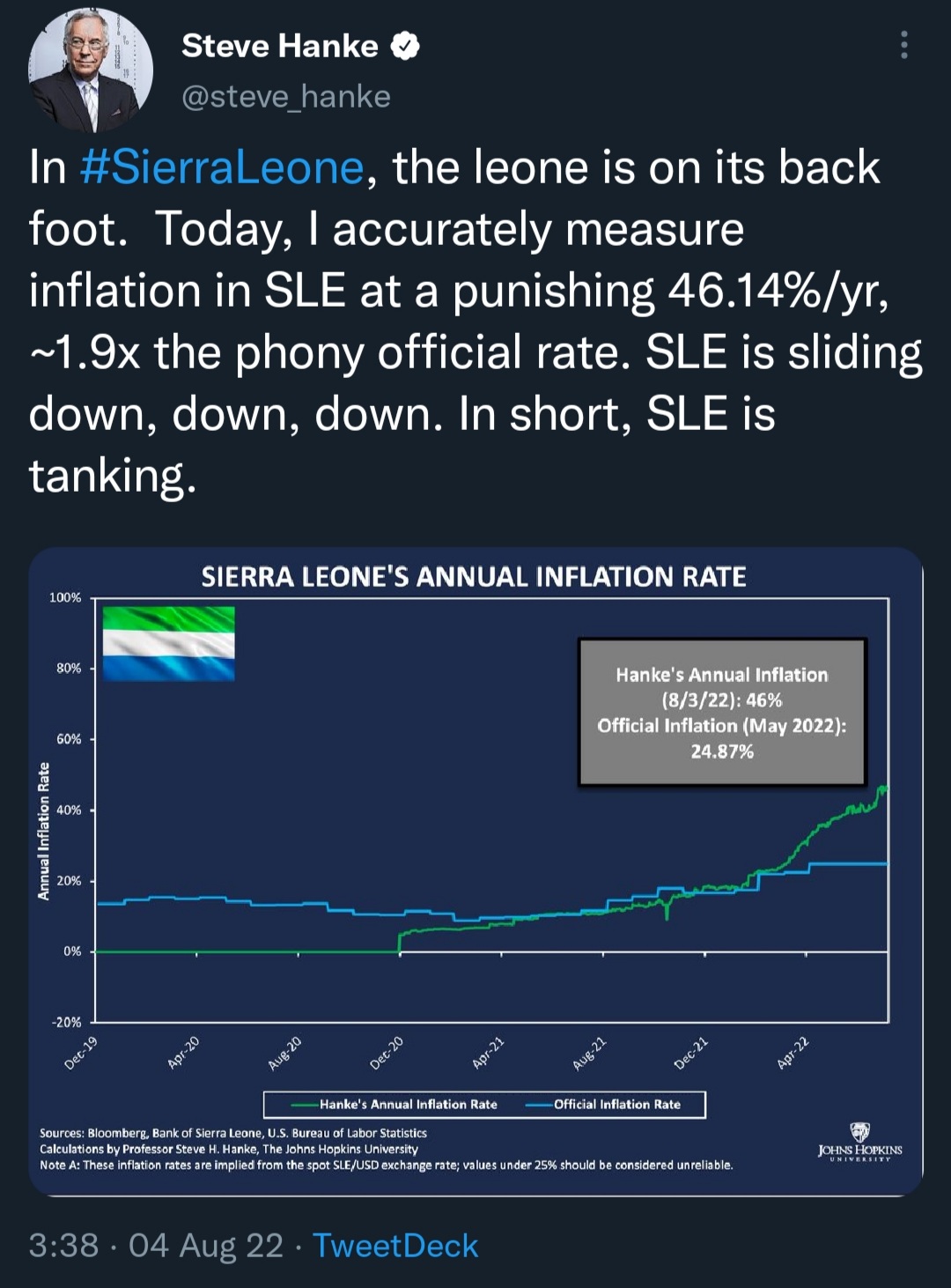Open the #SierraLeone hashtag
Screen dimensions: 951x1288
click(222, 167)
